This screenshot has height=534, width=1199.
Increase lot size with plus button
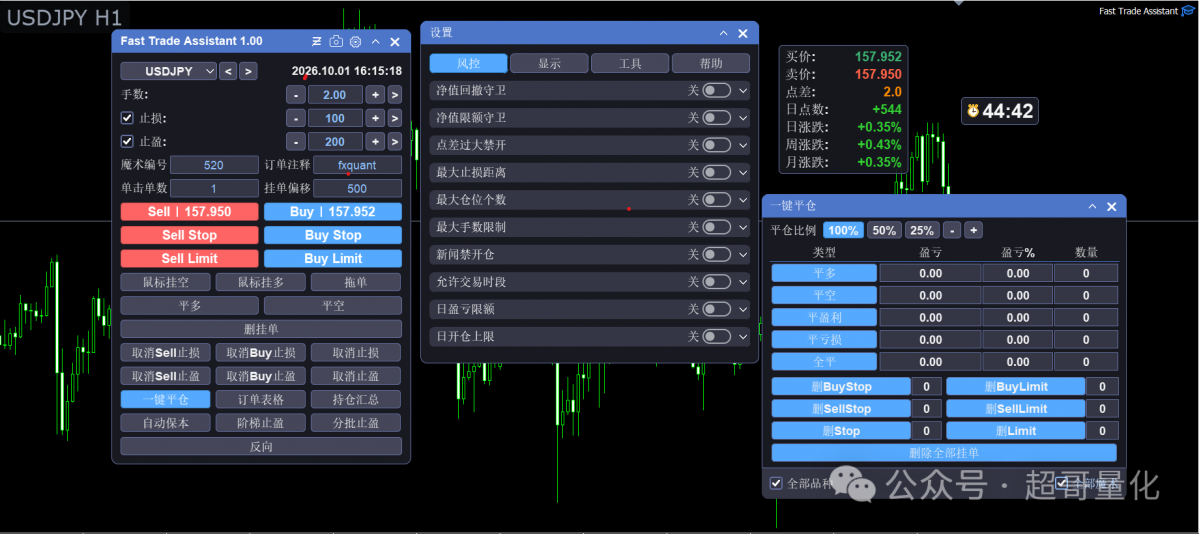pyautogui.click(x=375, y=95)
